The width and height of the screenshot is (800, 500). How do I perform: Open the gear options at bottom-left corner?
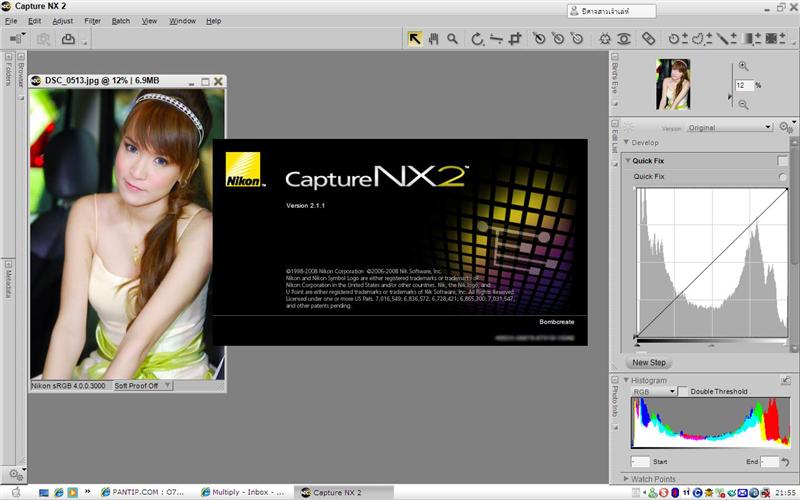[15, 474]
